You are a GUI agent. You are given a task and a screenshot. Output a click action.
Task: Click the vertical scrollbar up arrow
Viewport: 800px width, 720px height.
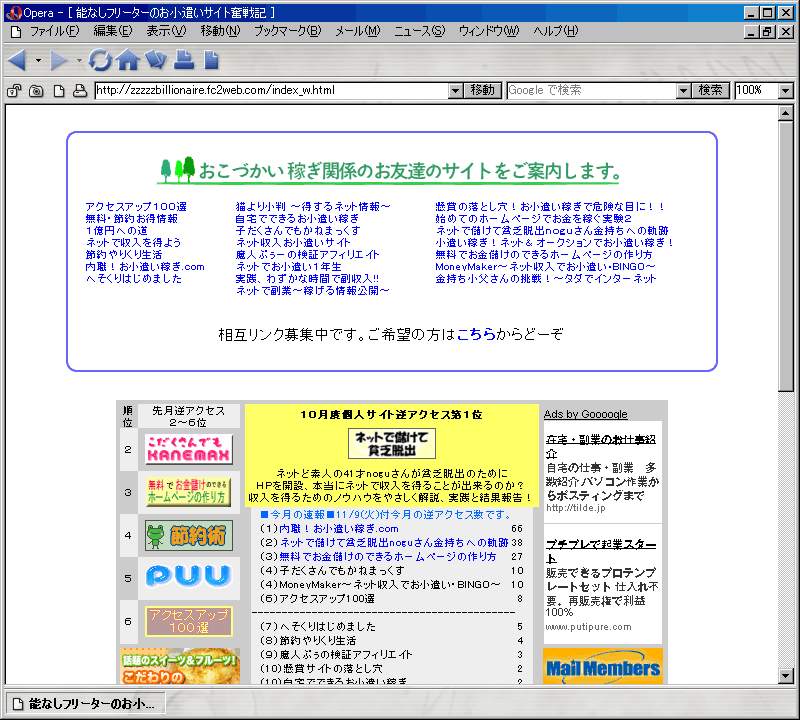[x=786, y=113]
